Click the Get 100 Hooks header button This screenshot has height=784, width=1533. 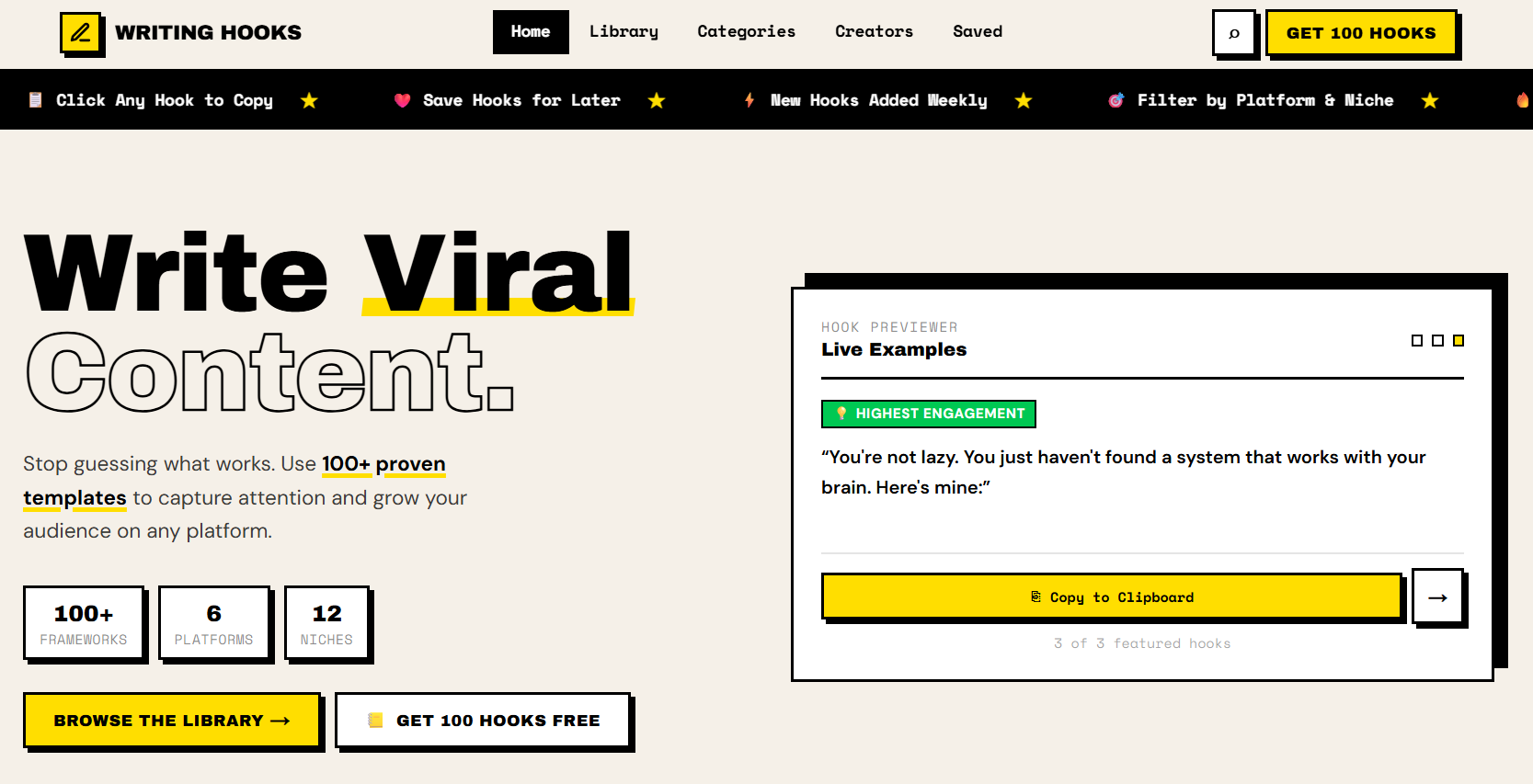[1361, 33]
